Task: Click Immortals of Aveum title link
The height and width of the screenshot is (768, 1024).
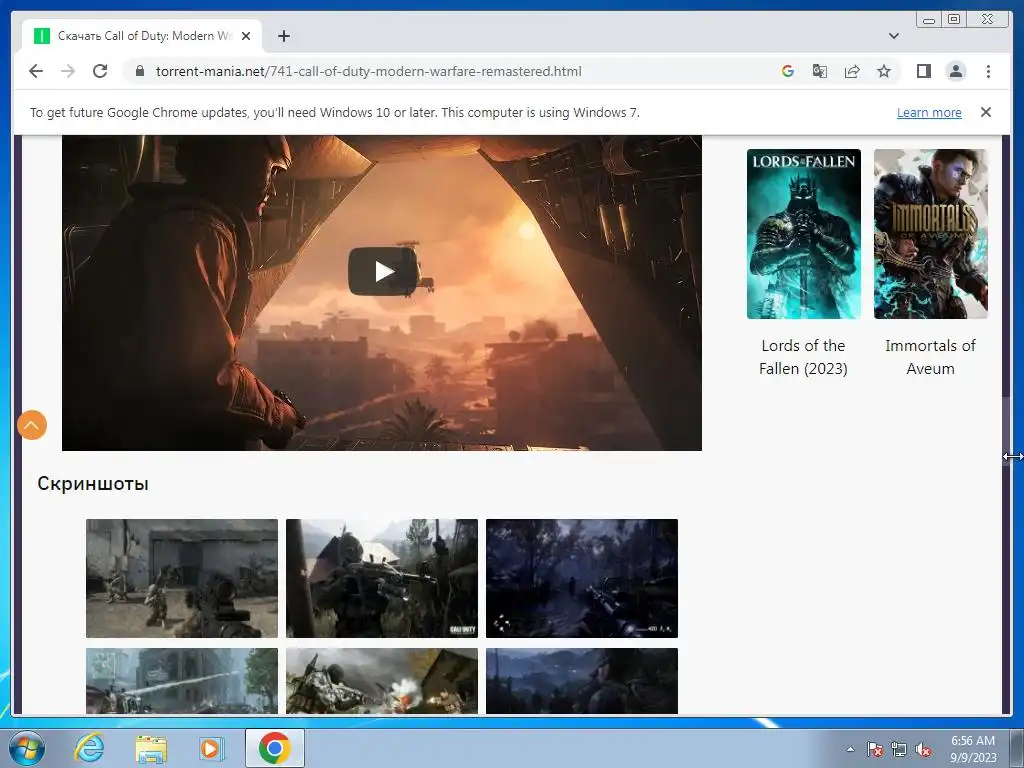Action: (931, 357)
